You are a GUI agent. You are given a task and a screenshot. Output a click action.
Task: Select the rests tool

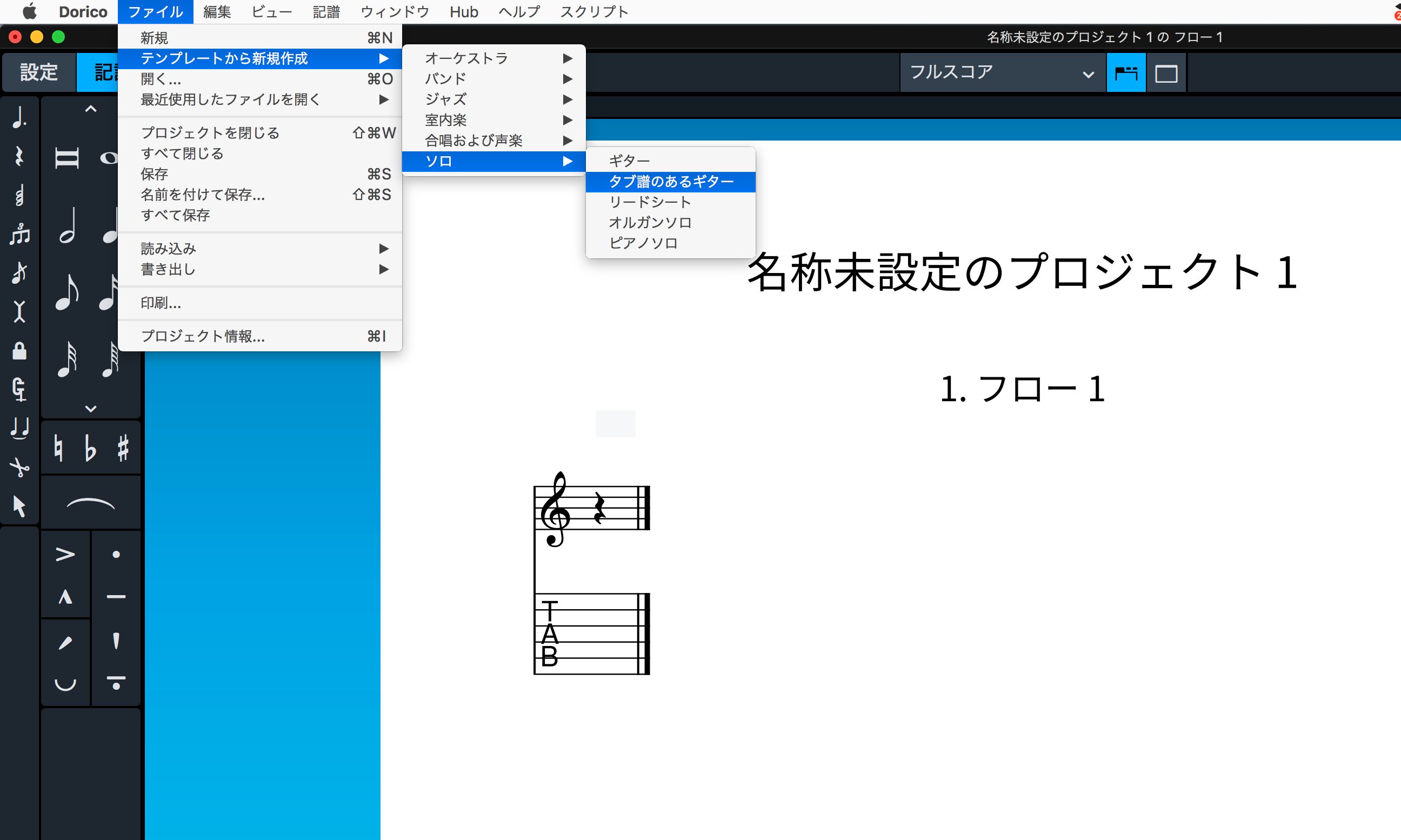19,156
